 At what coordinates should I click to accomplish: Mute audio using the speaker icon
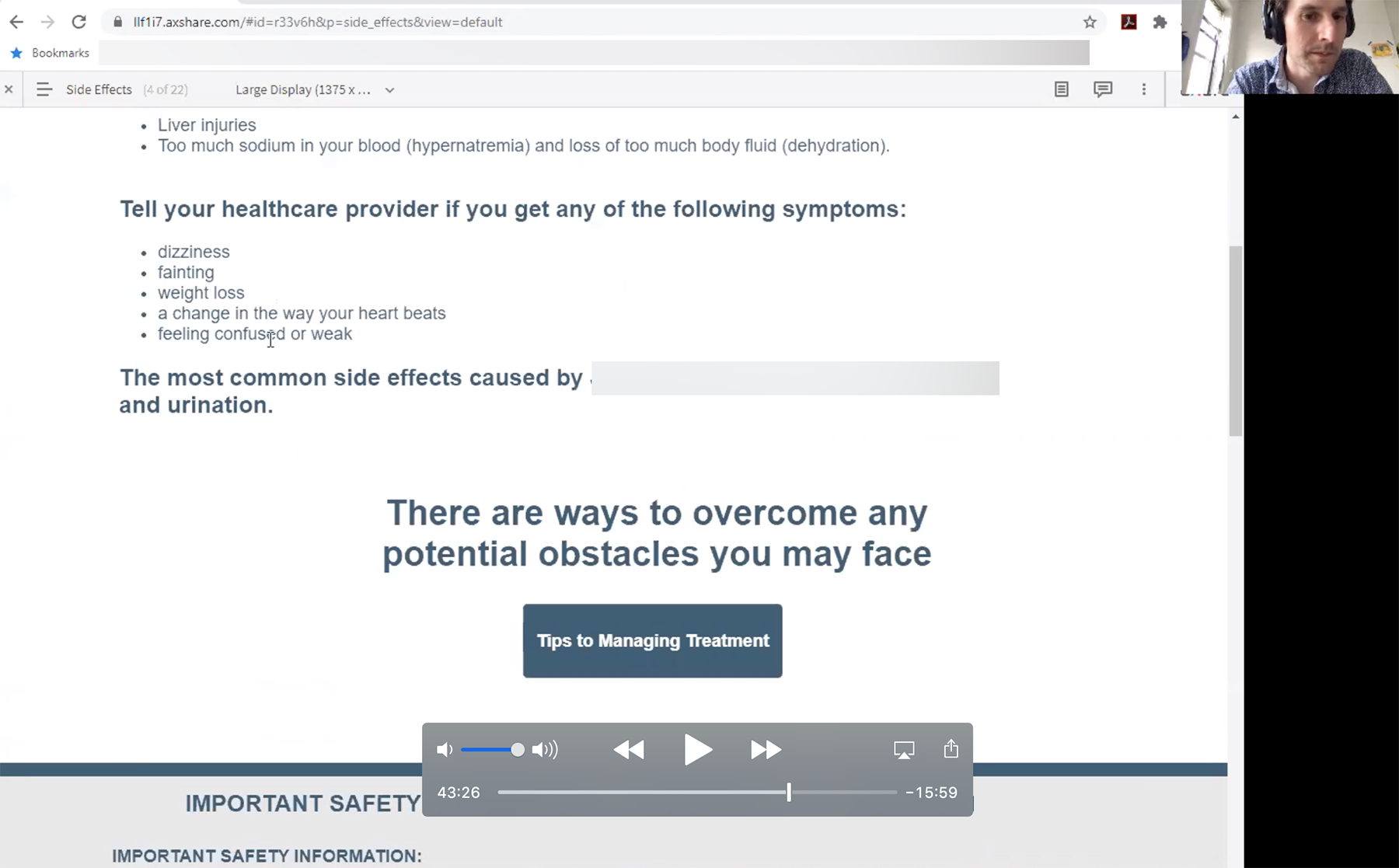coord(445,749)
